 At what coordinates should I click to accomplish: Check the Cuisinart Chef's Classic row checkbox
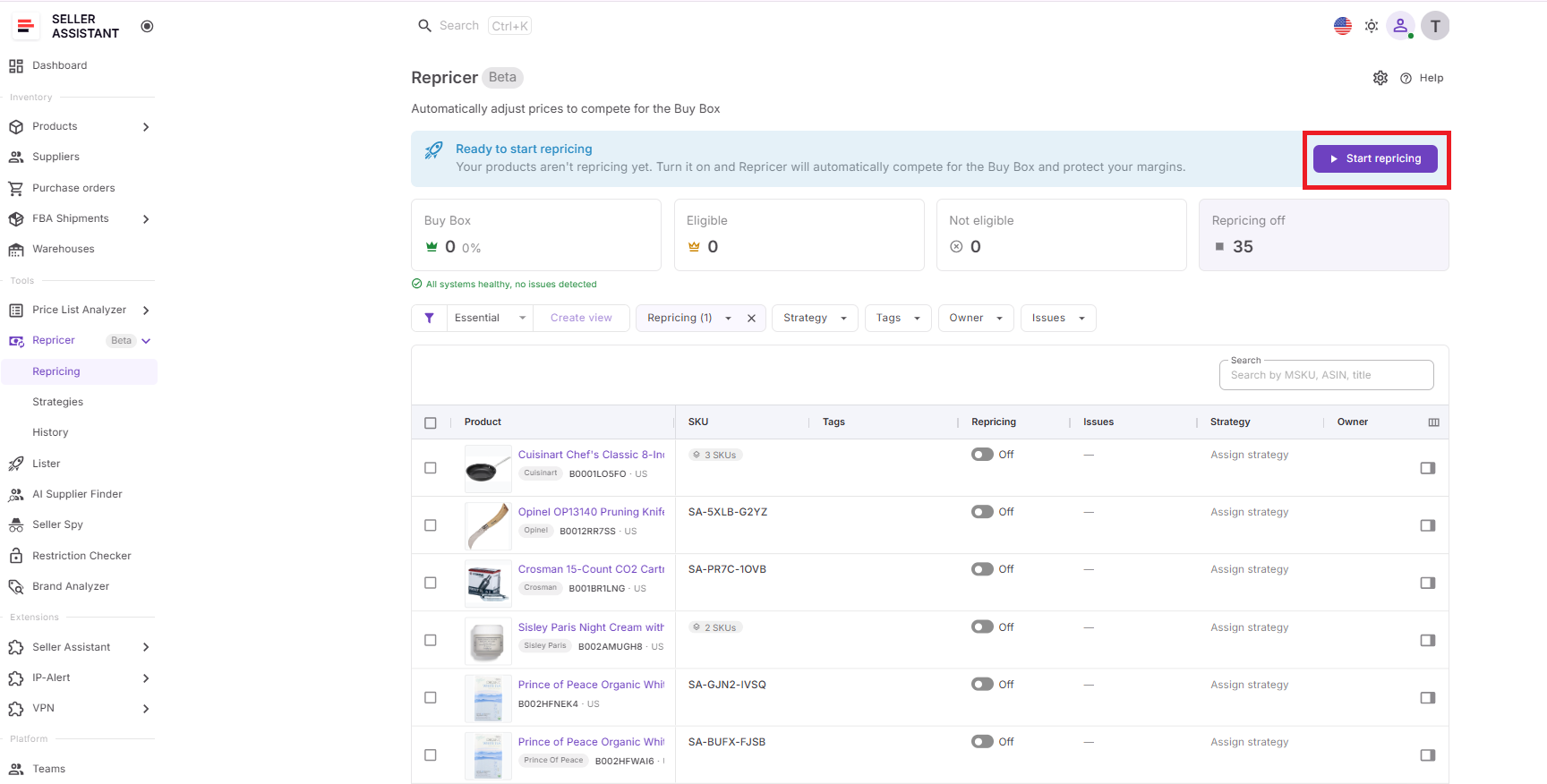coord(431,468)
